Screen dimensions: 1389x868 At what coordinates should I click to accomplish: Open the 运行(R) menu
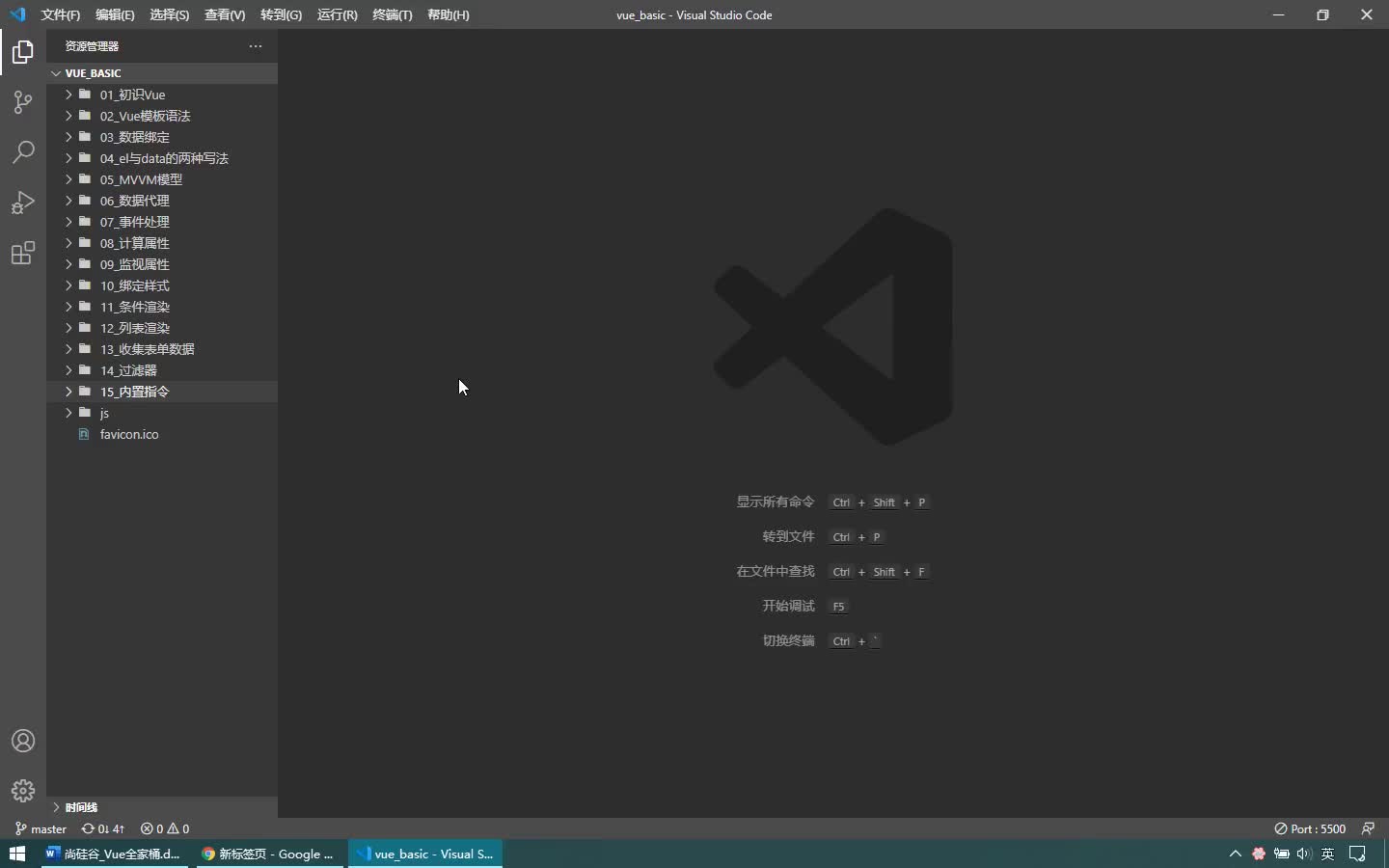click(x=337, y=15)
